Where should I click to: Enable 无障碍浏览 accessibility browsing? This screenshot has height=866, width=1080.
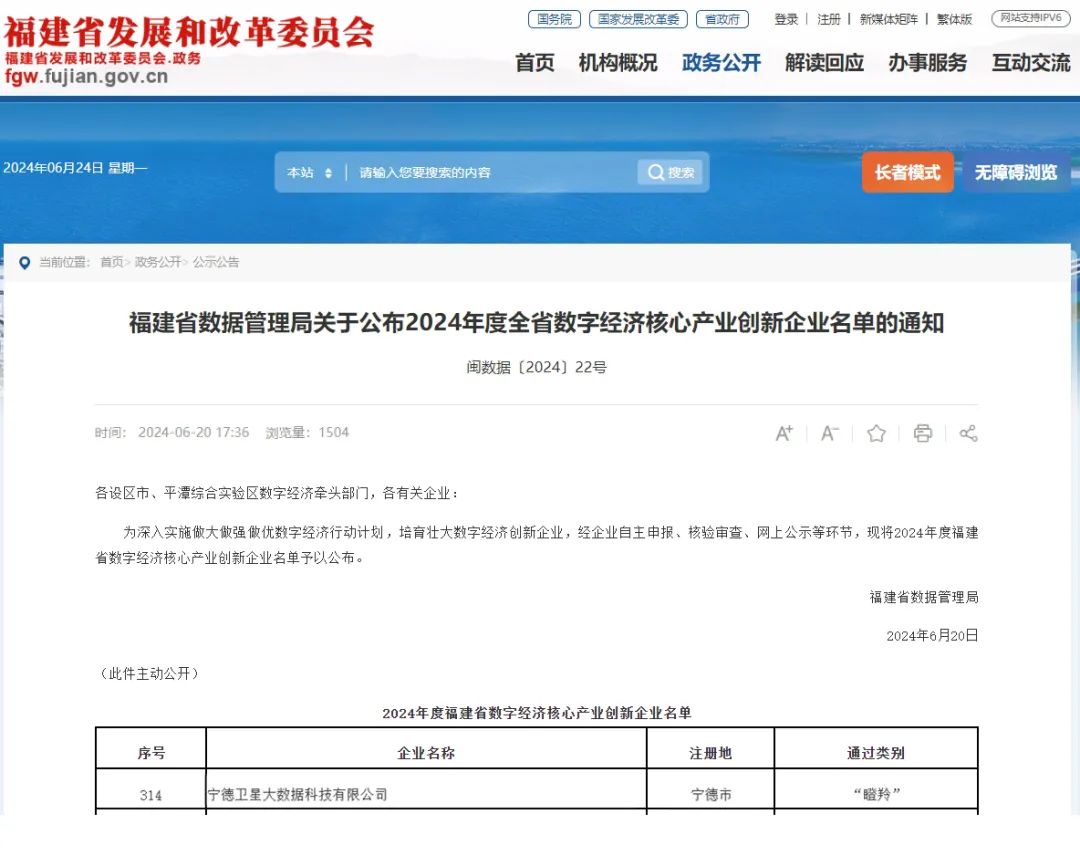1015,172
